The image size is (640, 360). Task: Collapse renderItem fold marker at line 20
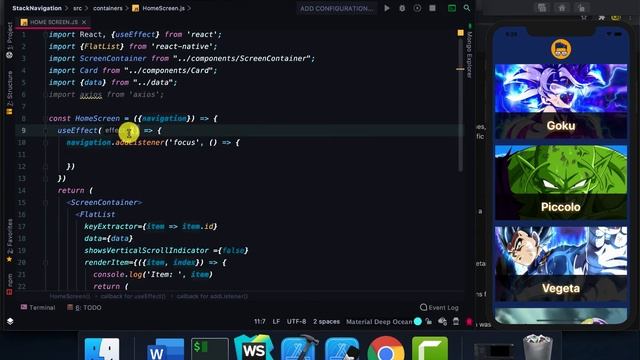click(x=45, y=262)
